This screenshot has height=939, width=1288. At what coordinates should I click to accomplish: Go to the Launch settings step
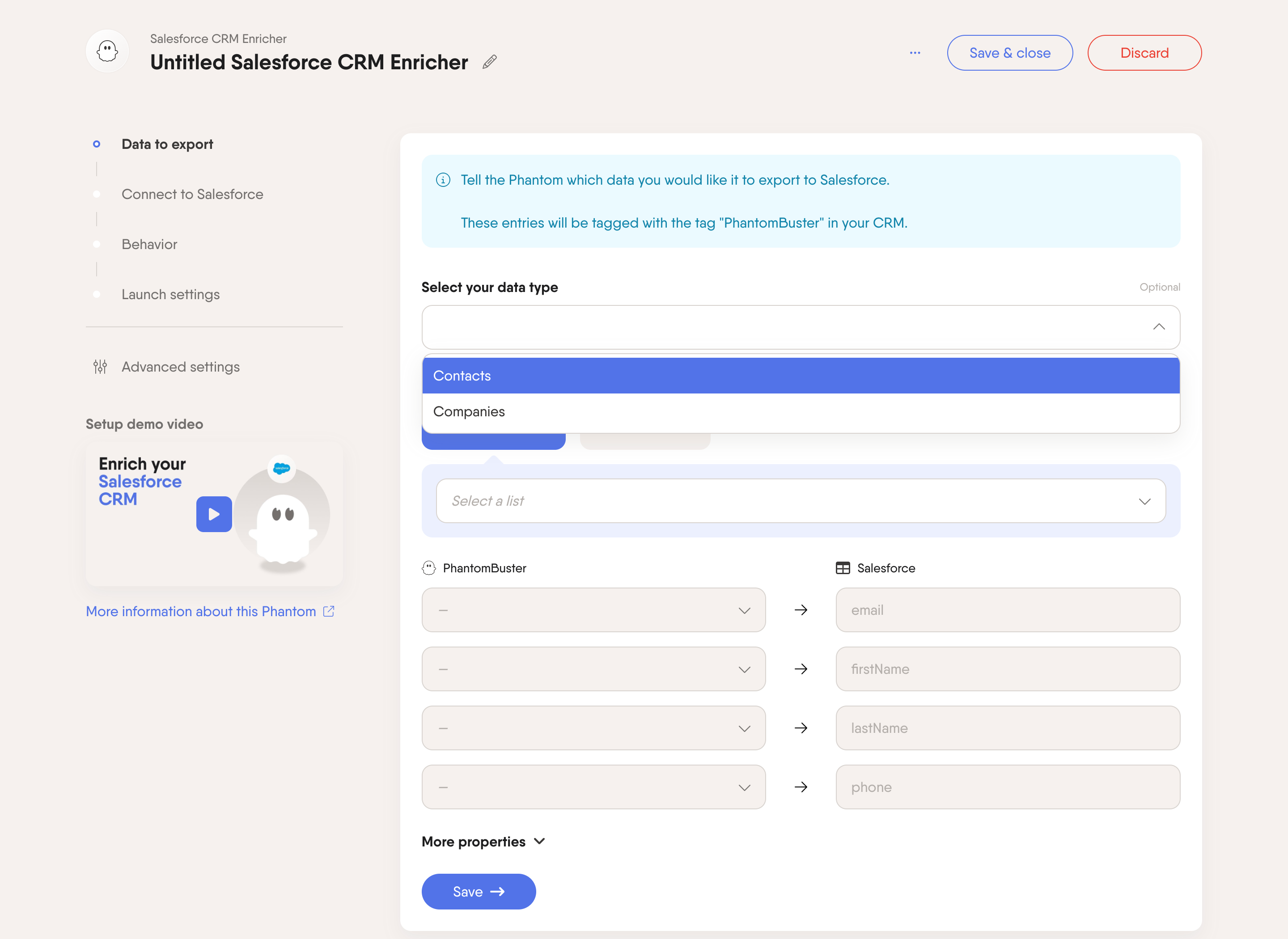170,294
